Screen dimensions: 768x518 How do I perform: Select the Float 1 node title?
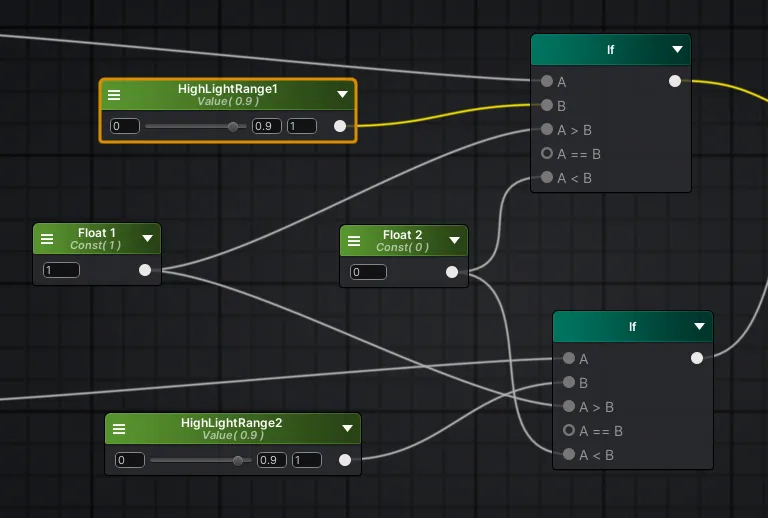[97, 234]
